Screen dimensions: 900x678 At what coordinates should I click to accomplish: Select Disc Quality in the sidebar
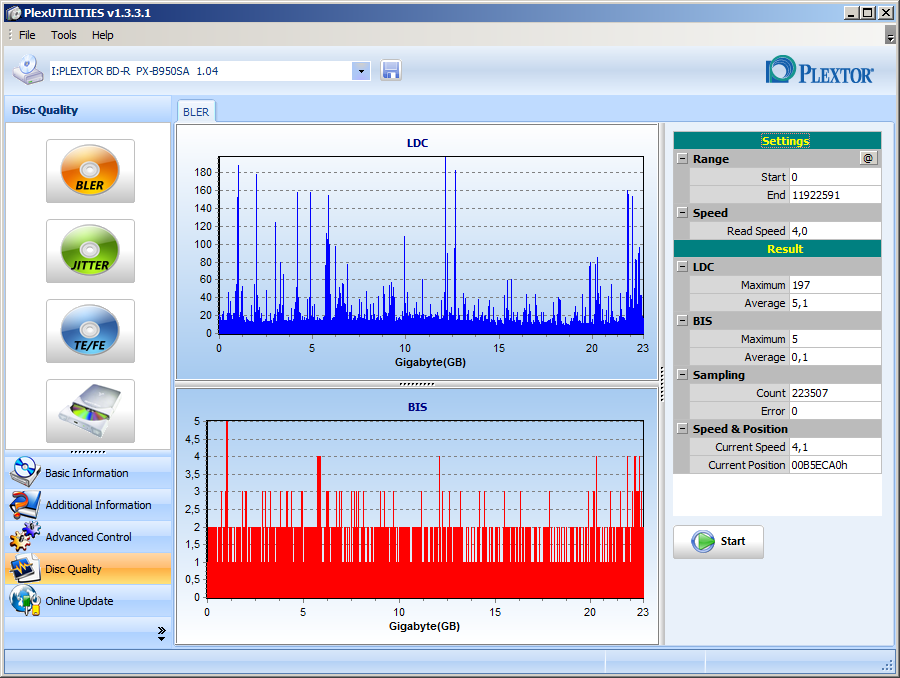[88, 568]
